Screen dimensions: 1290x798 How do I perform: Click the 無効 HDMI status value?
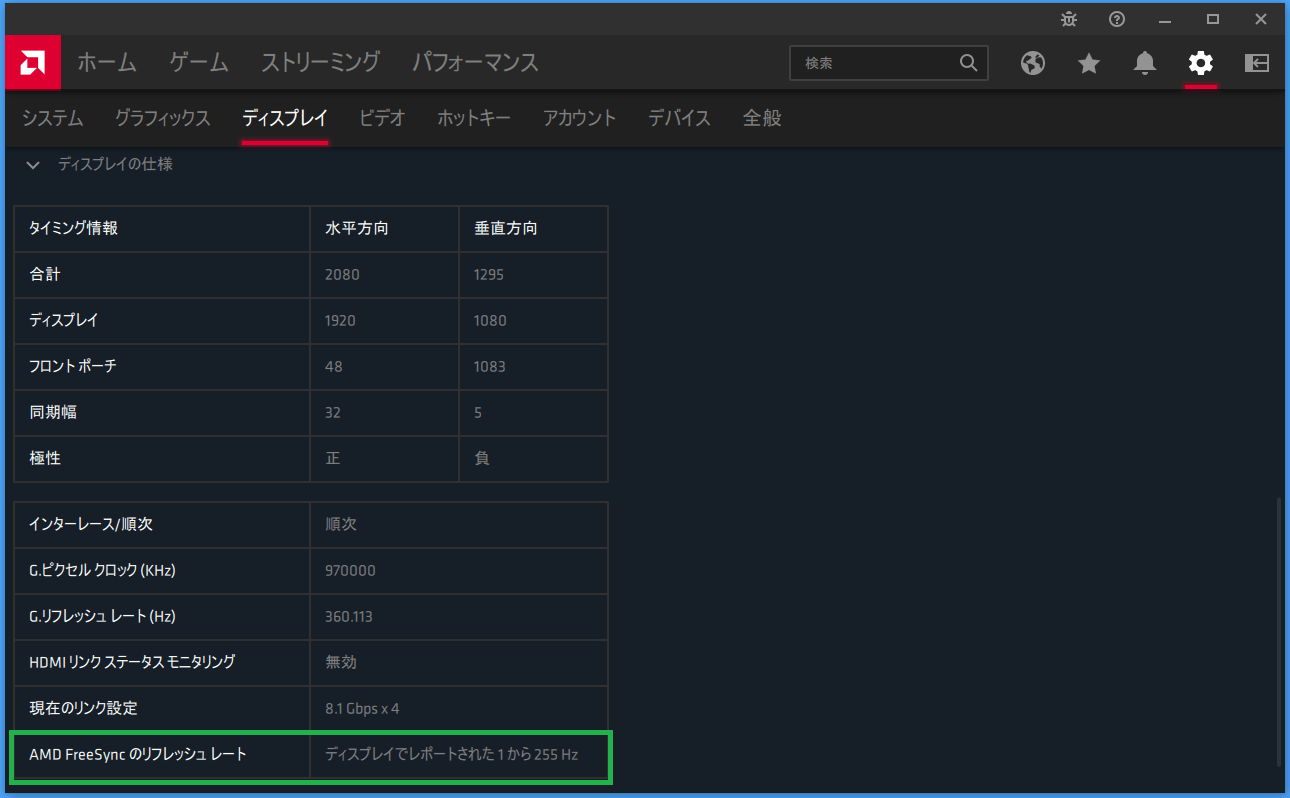point(341,662)
